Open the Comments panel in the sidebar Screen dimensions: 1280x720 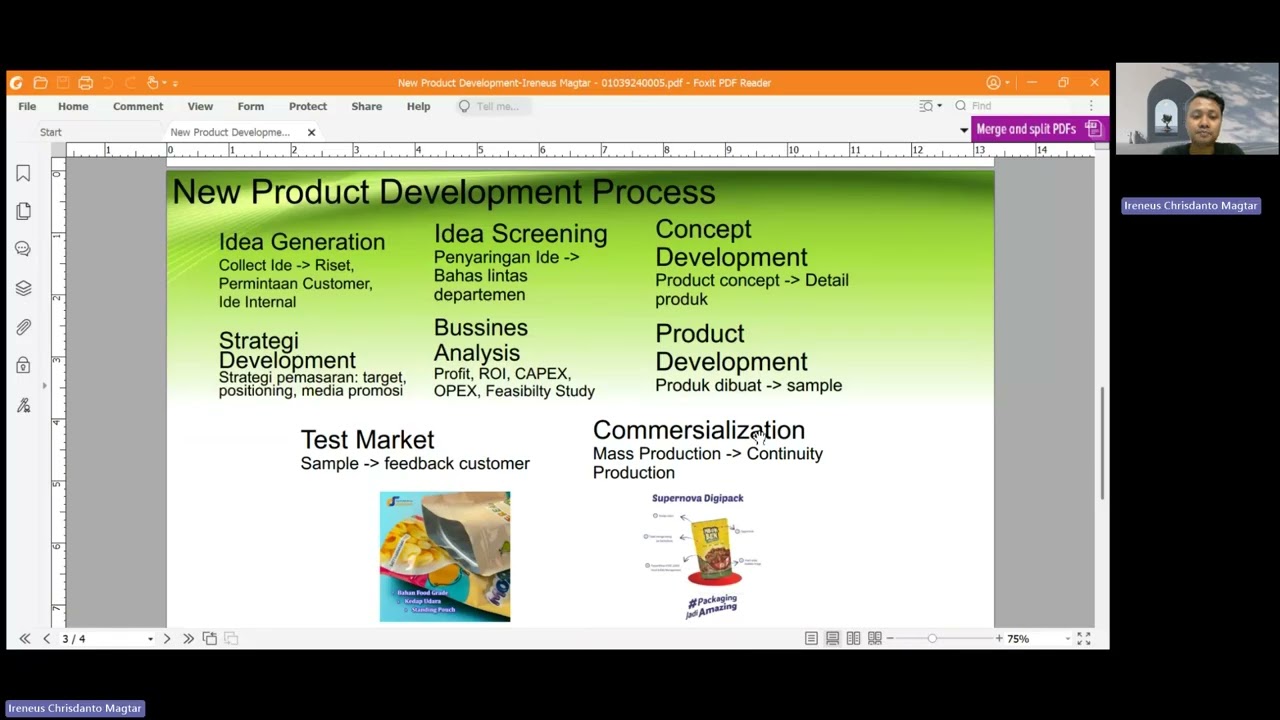[23, 249]
